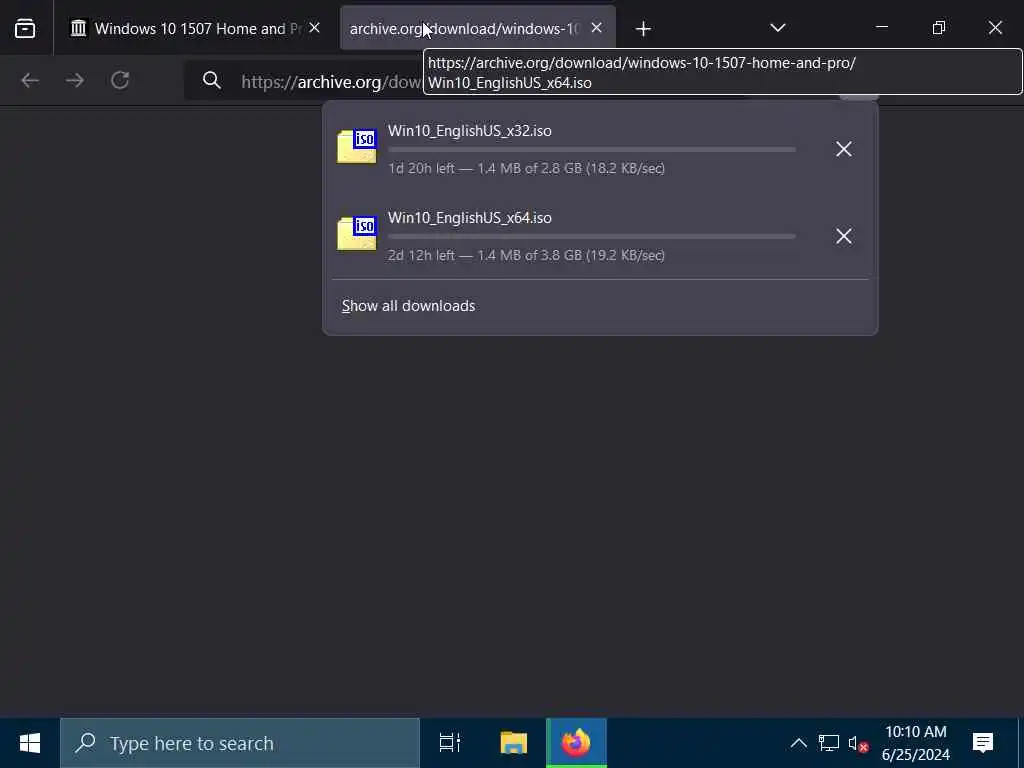Close the archive.org/download tab
The width and height of the screenshot is (1024, 768).
[596, 28]
